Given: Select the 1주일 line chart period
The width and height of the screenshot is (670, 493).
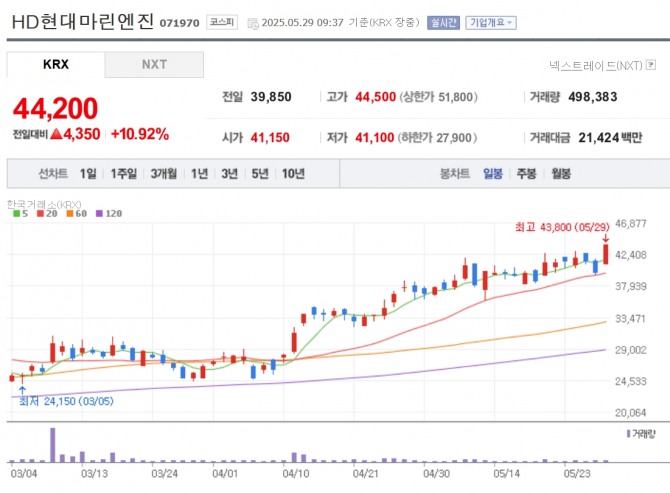Looking at the screenshot, I should point(123,173).
